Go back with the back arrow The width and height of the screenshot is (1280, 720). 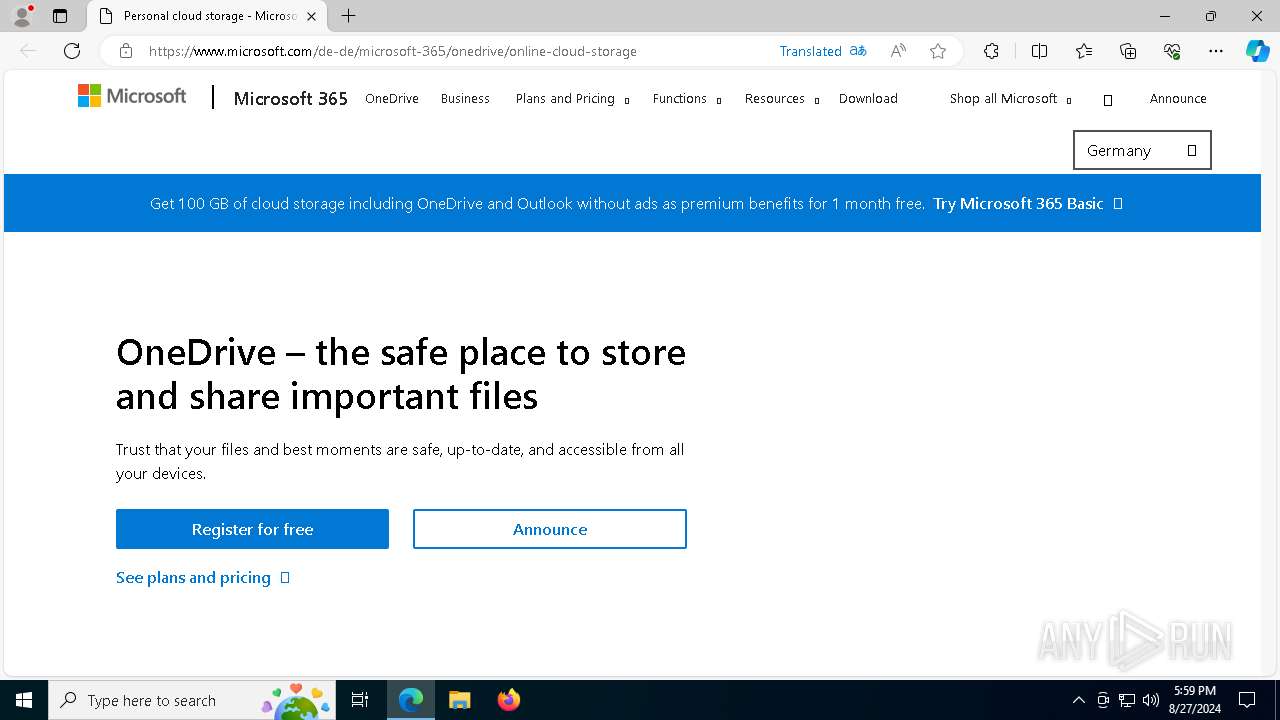pos(28,51)
